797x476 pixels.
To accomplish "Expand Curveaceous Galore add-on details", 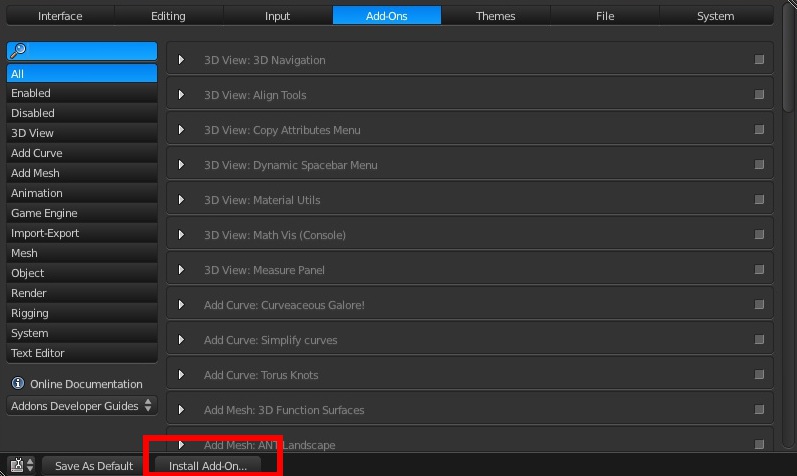I will point(181,305).
